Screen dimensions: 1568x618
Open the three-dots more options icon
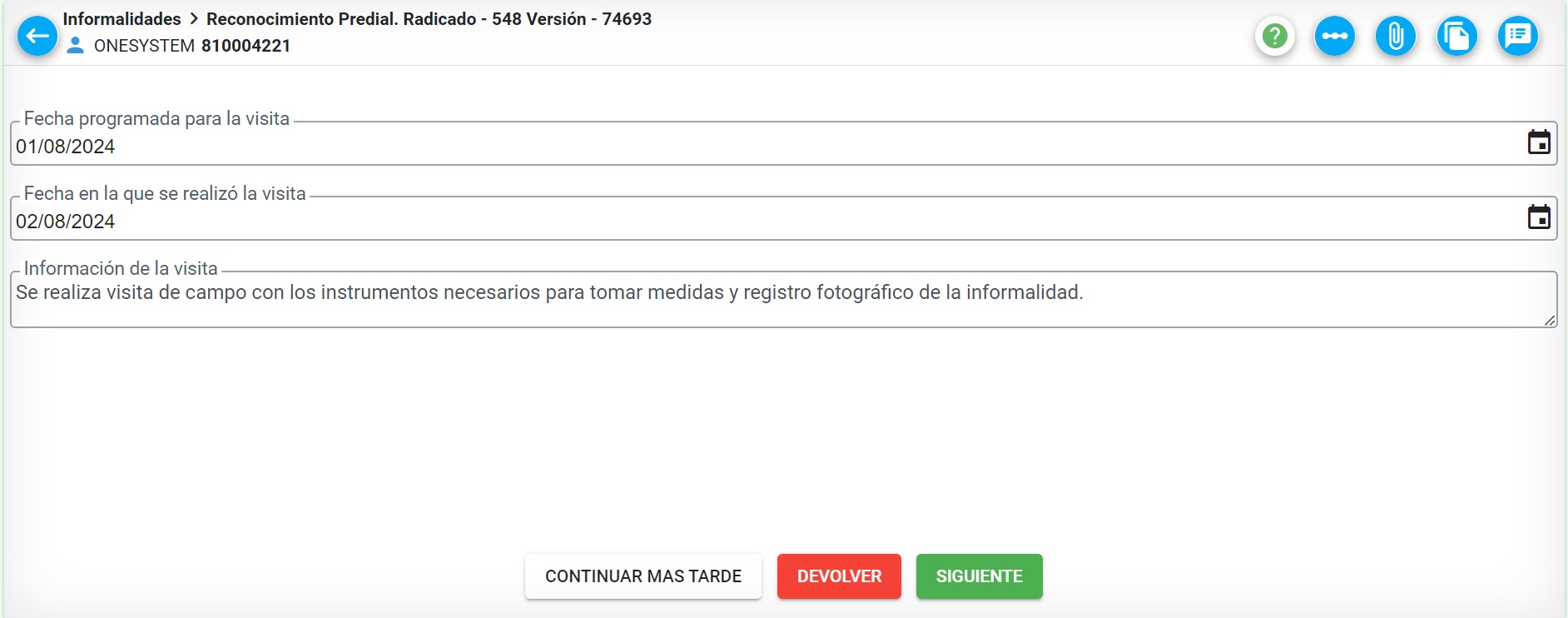point(1335,36)
